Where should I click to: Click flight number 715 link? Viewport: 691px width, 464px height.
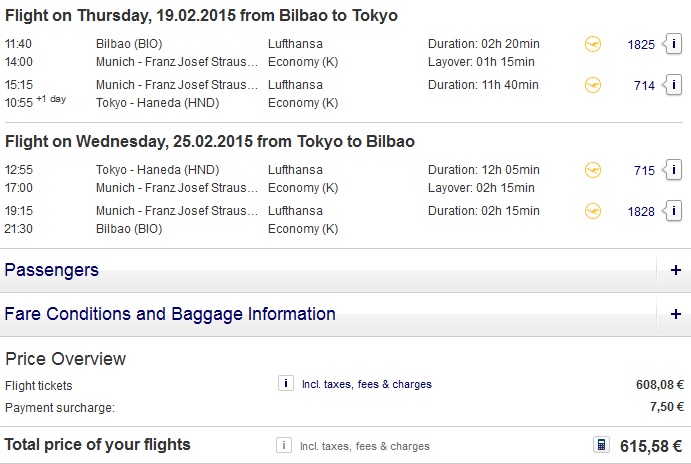pos(645,171)
